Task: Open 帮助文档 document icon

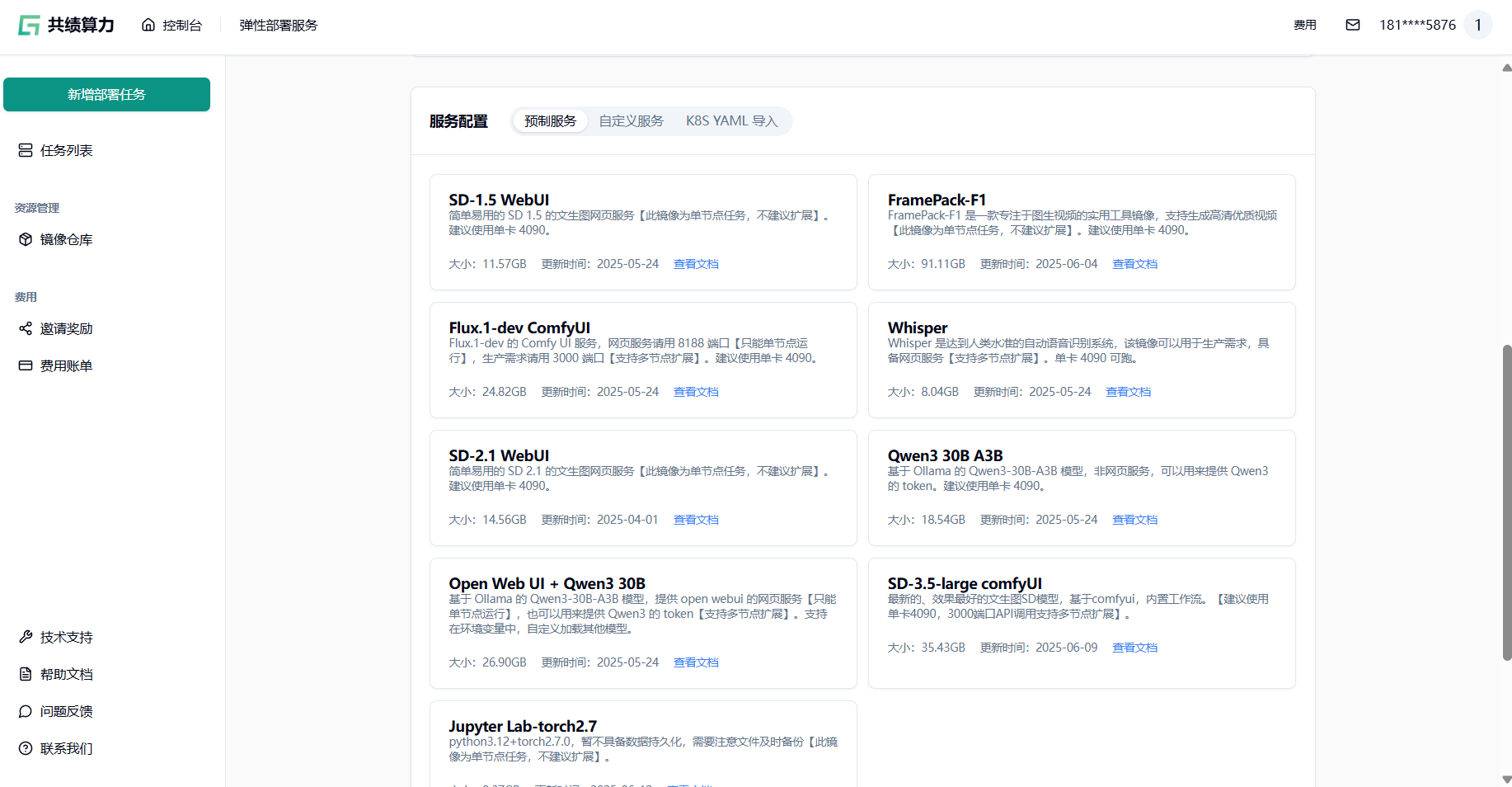Action: coord(26,674)
